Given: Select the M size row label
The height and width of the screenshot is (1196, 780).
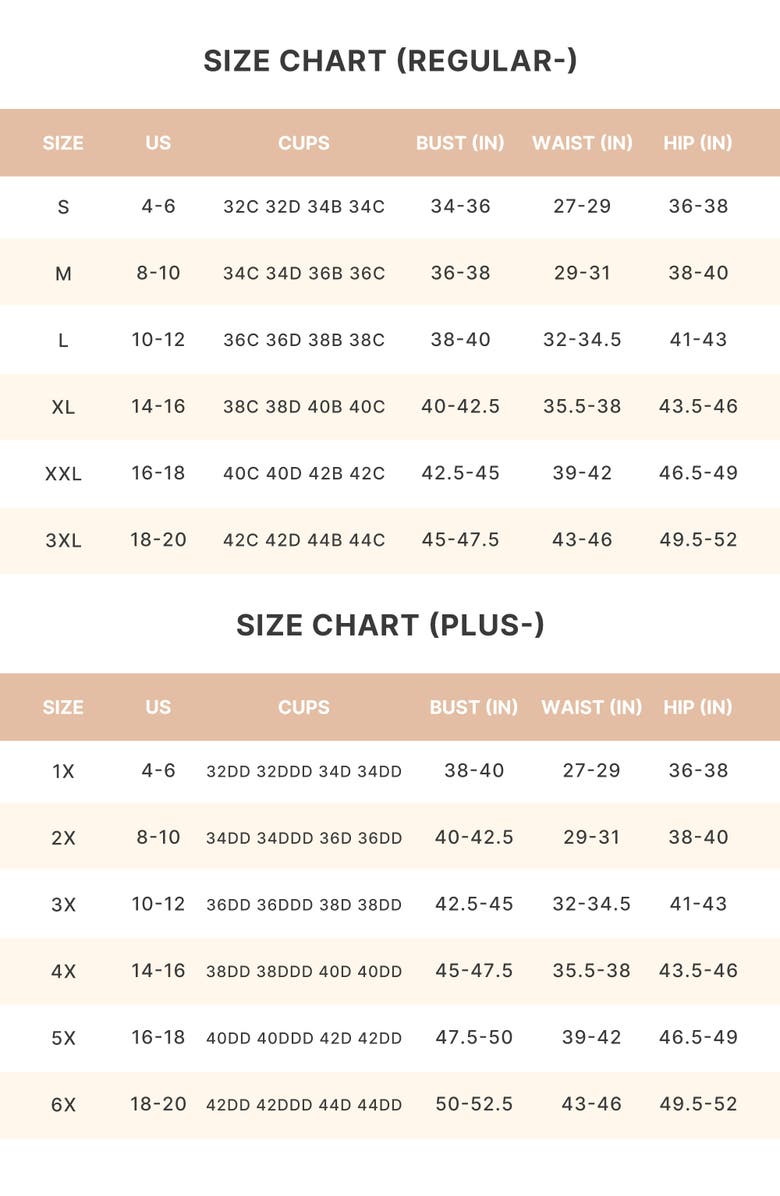Looking at the screenshot, I should (63, 273).
